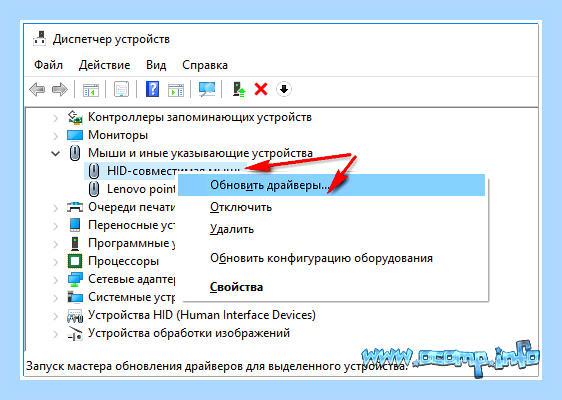The width and height of the screenshot is (562, 400).
Task: Expand the Процессоры node
Action: pyautogui.click(x=56, y=262)
